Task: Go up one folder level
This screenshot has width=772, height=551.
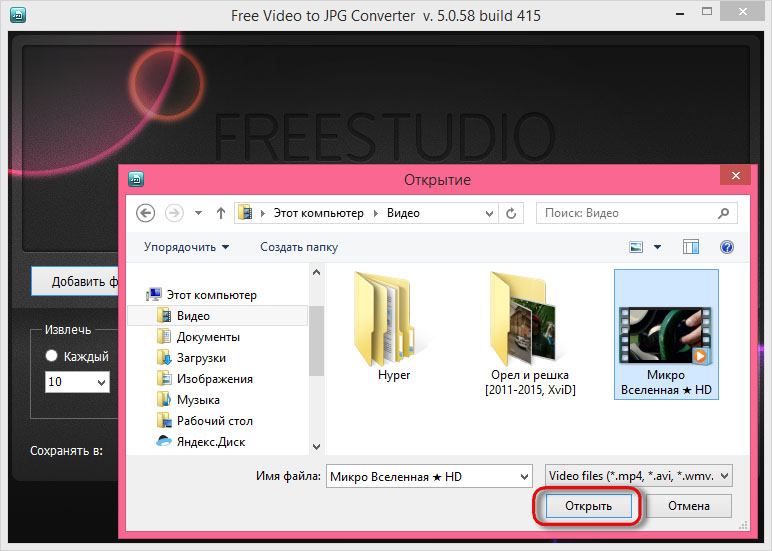Action: 221,213
